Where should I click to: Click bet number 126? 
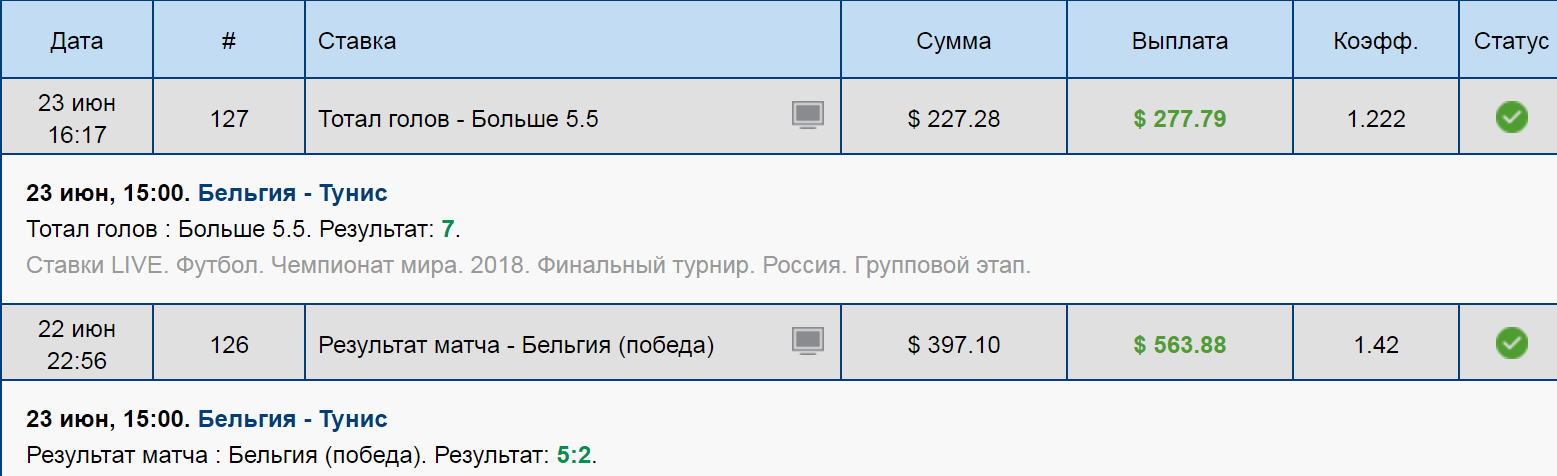(x=229, y=345)
